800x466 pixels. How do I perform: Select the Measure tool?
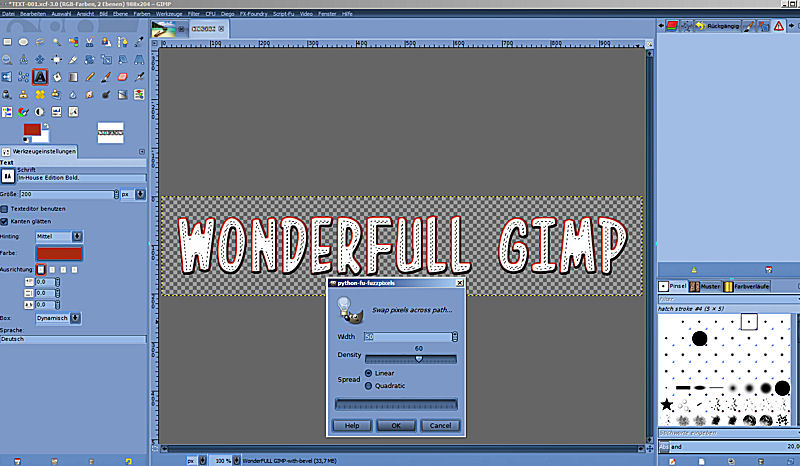[23, 60]
